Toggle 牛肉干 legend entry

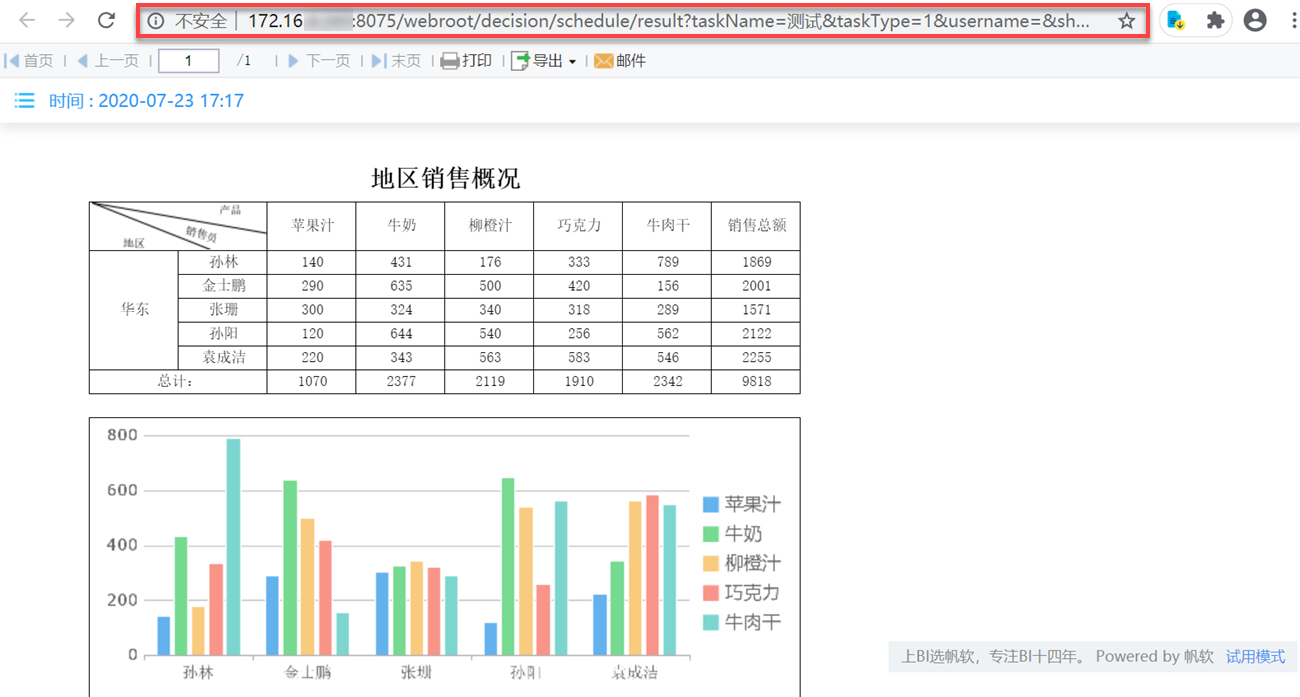tap(742, 621)
